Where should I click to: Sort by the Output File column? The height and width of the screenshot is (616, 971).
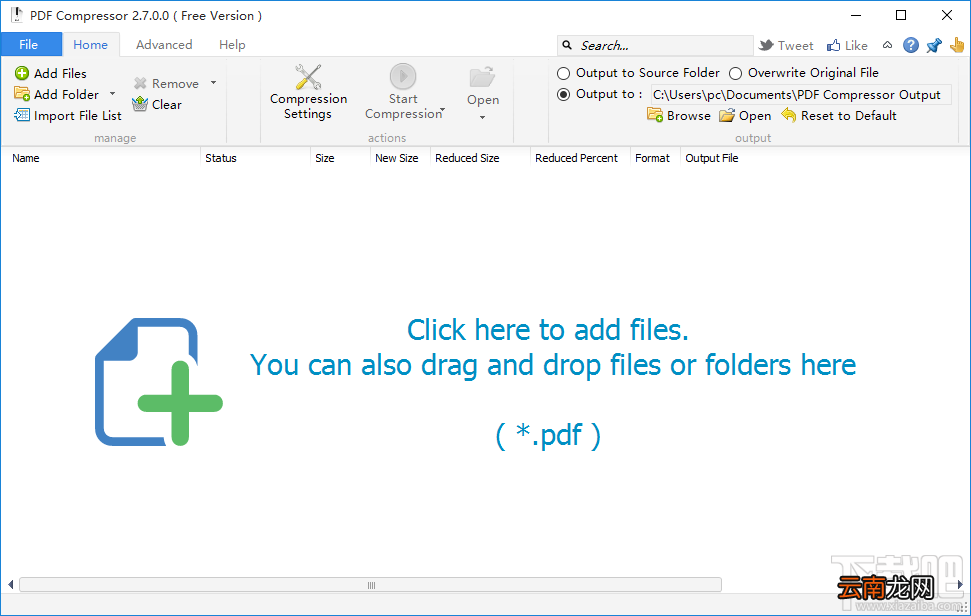[712, 158]
